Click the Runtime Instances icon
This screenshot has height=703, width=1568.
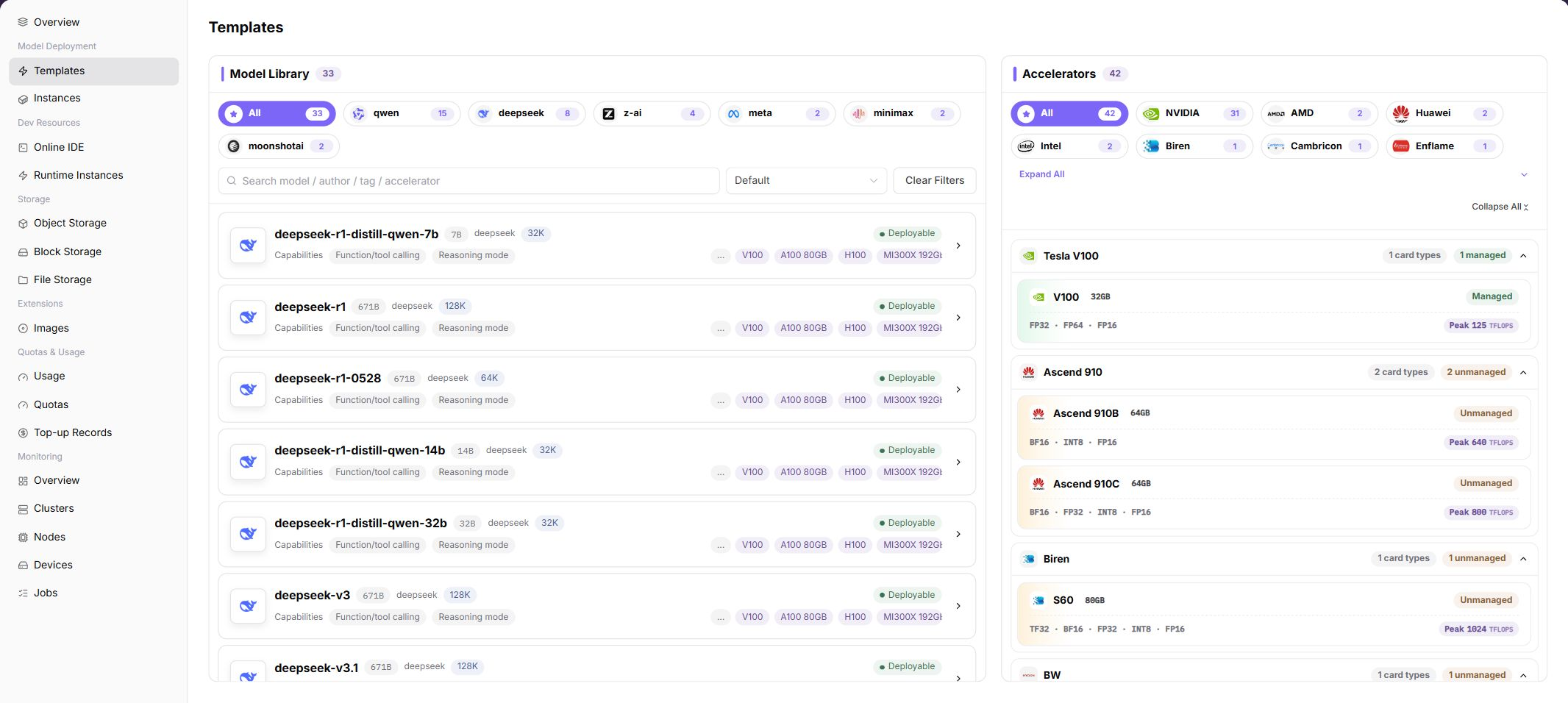[x=23, y=176]
